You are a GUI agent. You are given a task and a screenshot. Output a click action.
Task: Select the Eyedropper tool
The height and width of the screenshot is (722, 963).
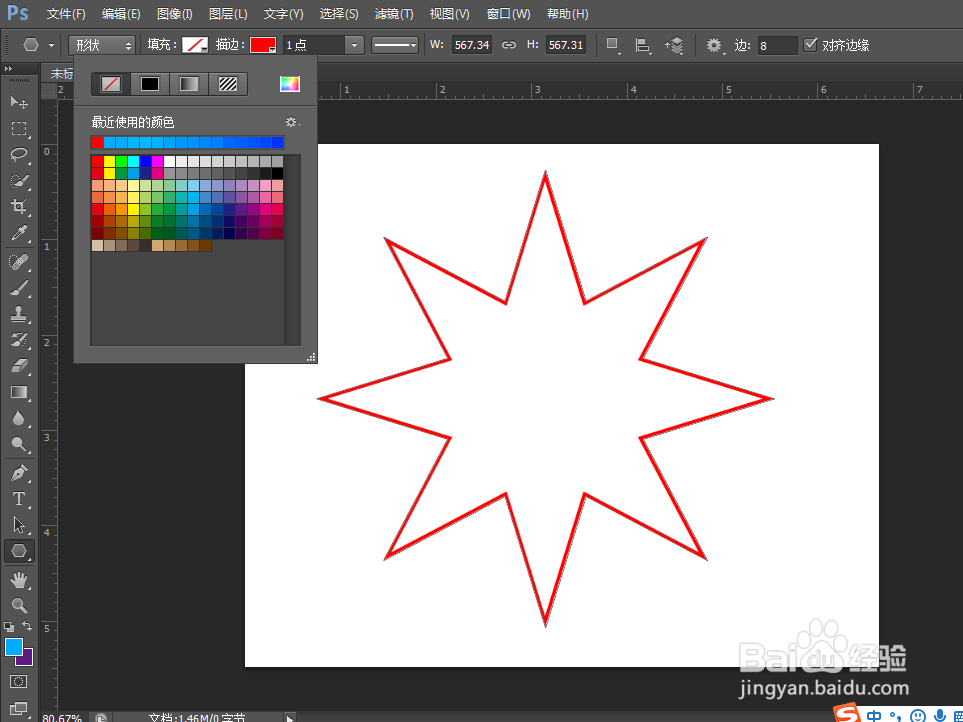(x=19, y=234)
